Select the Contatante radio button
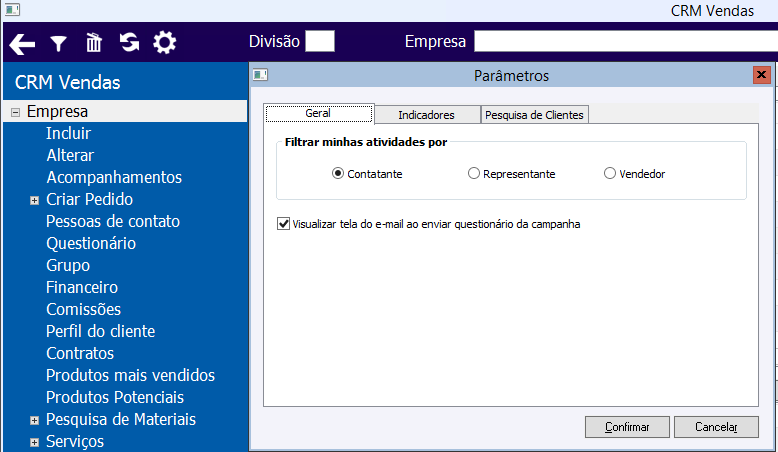 (338, 174)
